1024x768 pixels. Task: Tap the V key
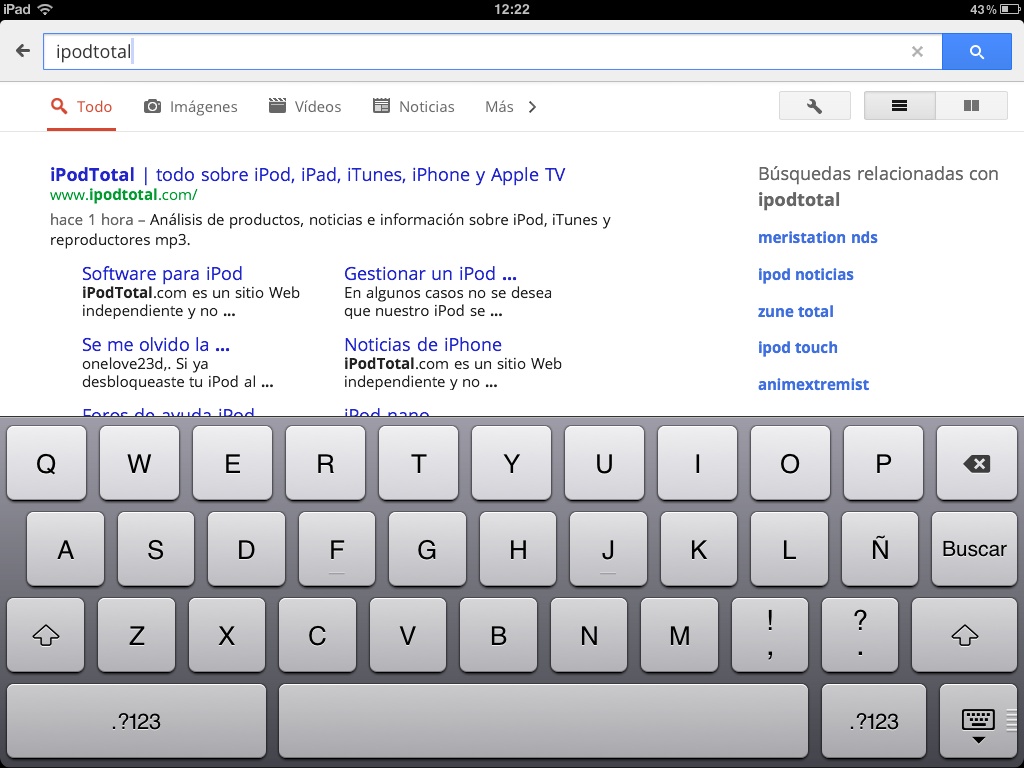tap(408, 635)
